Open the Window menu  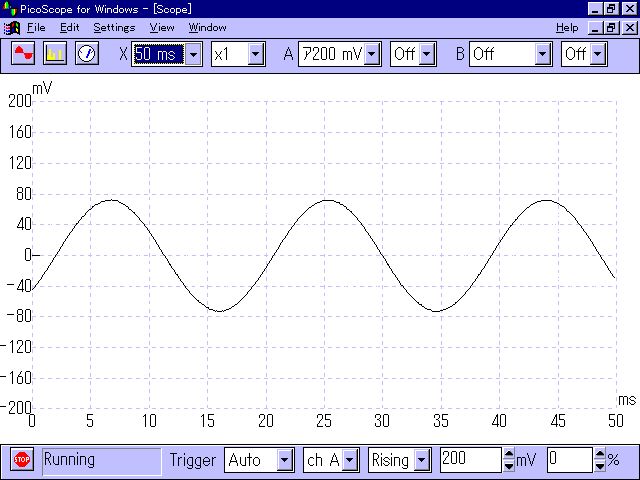(x=207, y=28)
